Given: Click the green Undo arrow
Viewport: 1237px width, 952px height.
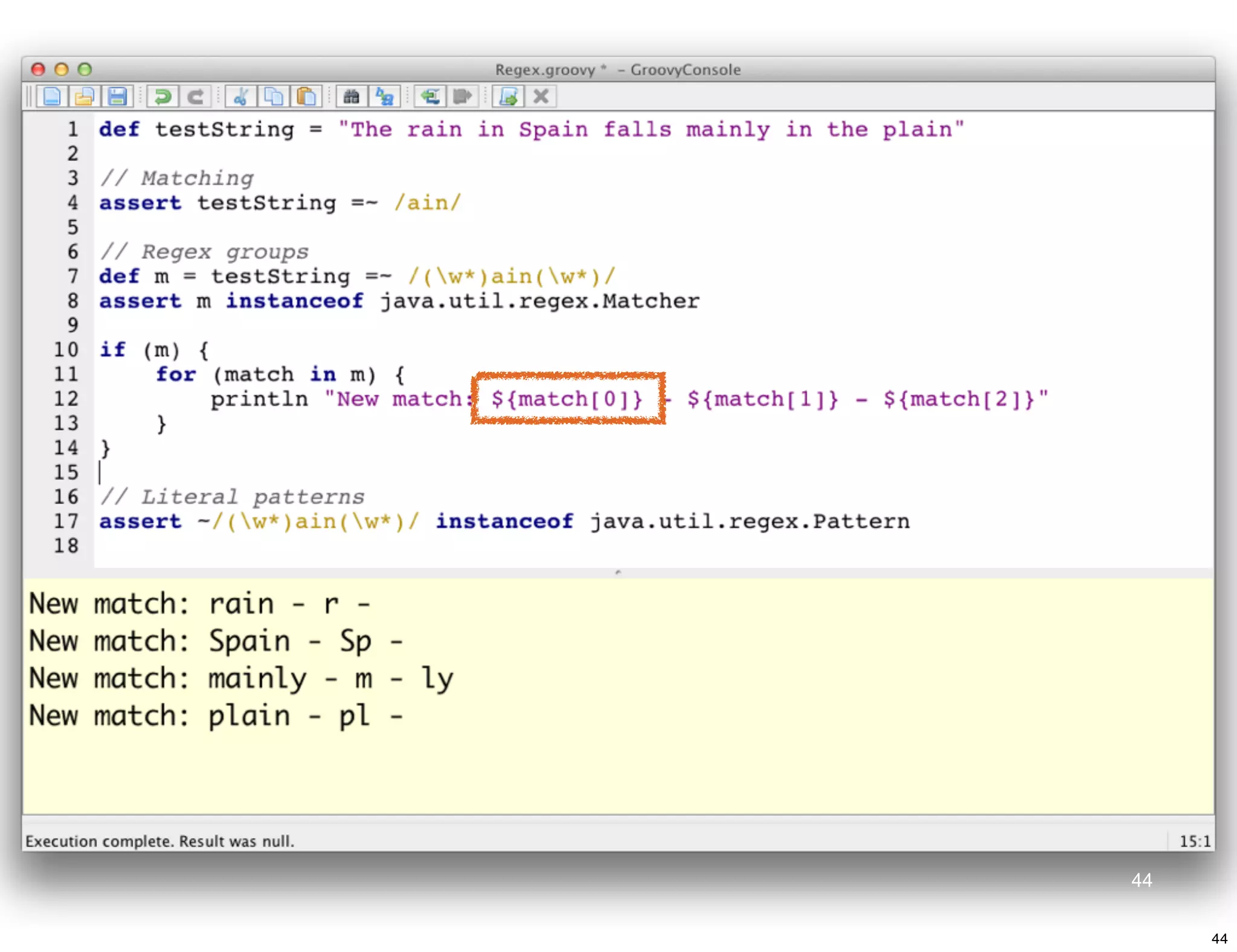Looking at the screenshot, I should coord(162,97).
